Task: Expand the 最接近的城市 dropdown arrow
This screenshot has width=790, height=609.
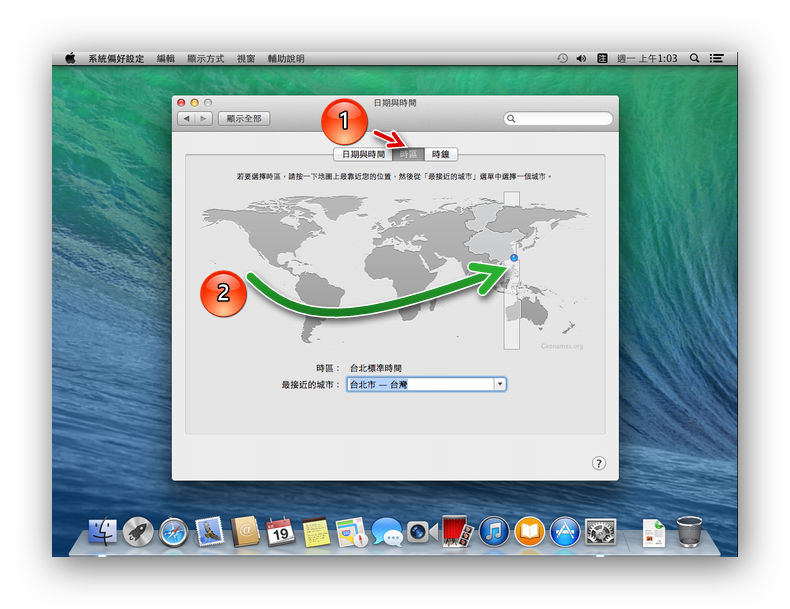Action: [x=500, y=384]
